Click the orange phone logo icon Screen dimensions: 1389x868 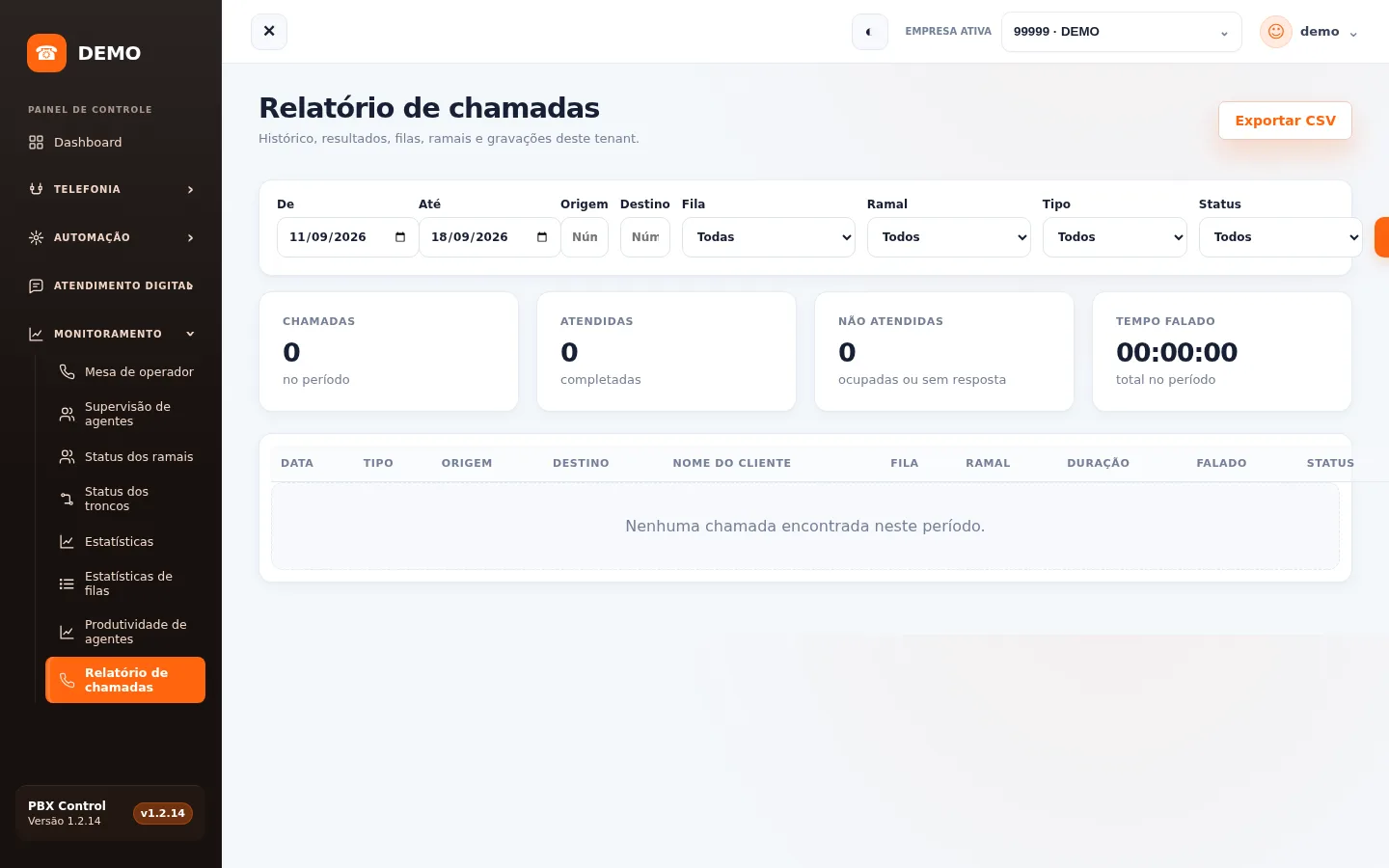(x=46, y=53)
